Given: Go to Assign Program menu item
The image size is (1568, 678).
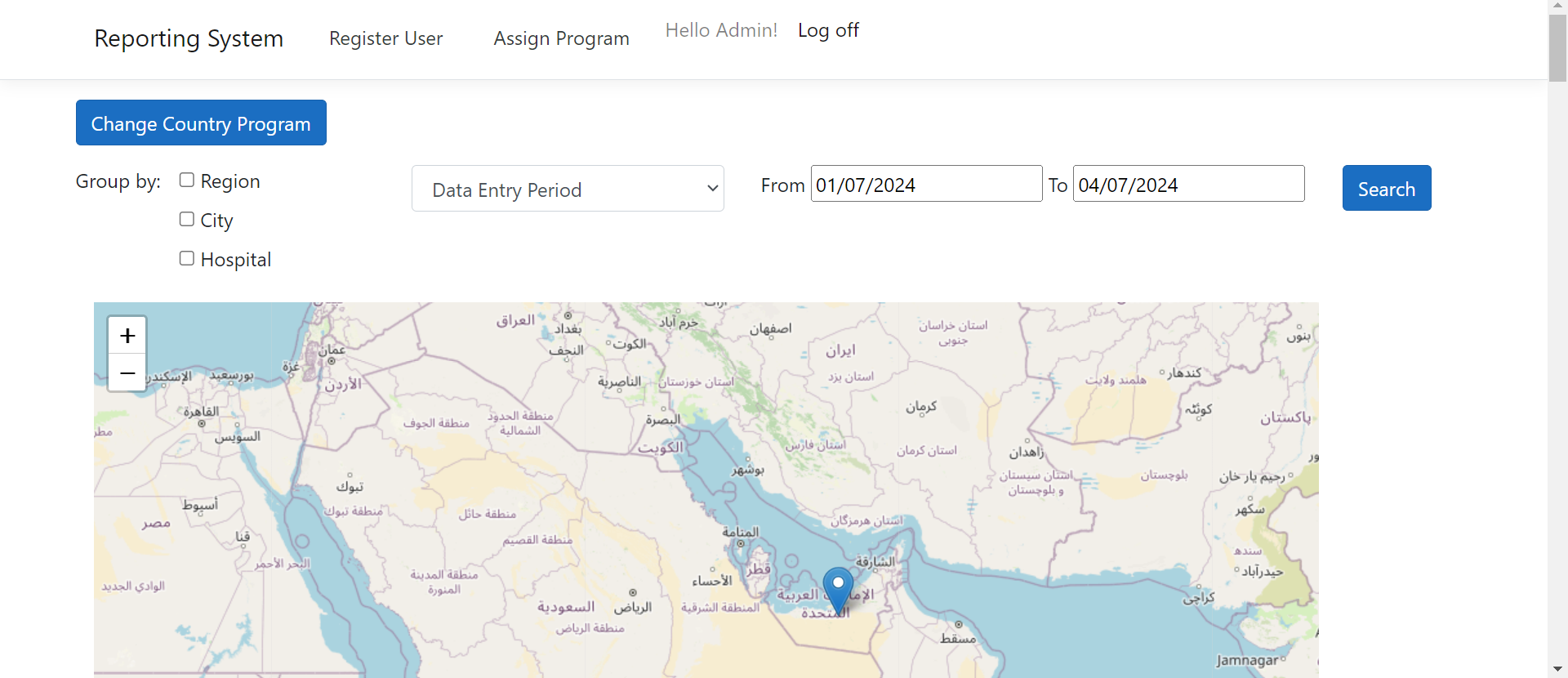Looking at the screenshot, I should click(x=561, y=38).
